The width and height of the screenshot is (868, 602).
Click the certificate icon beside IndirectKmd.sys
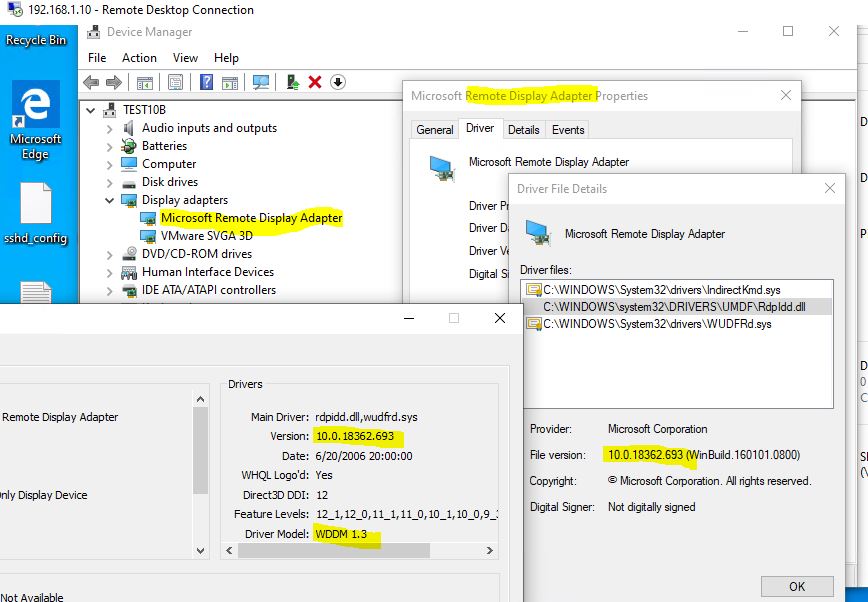pos(534,290)
